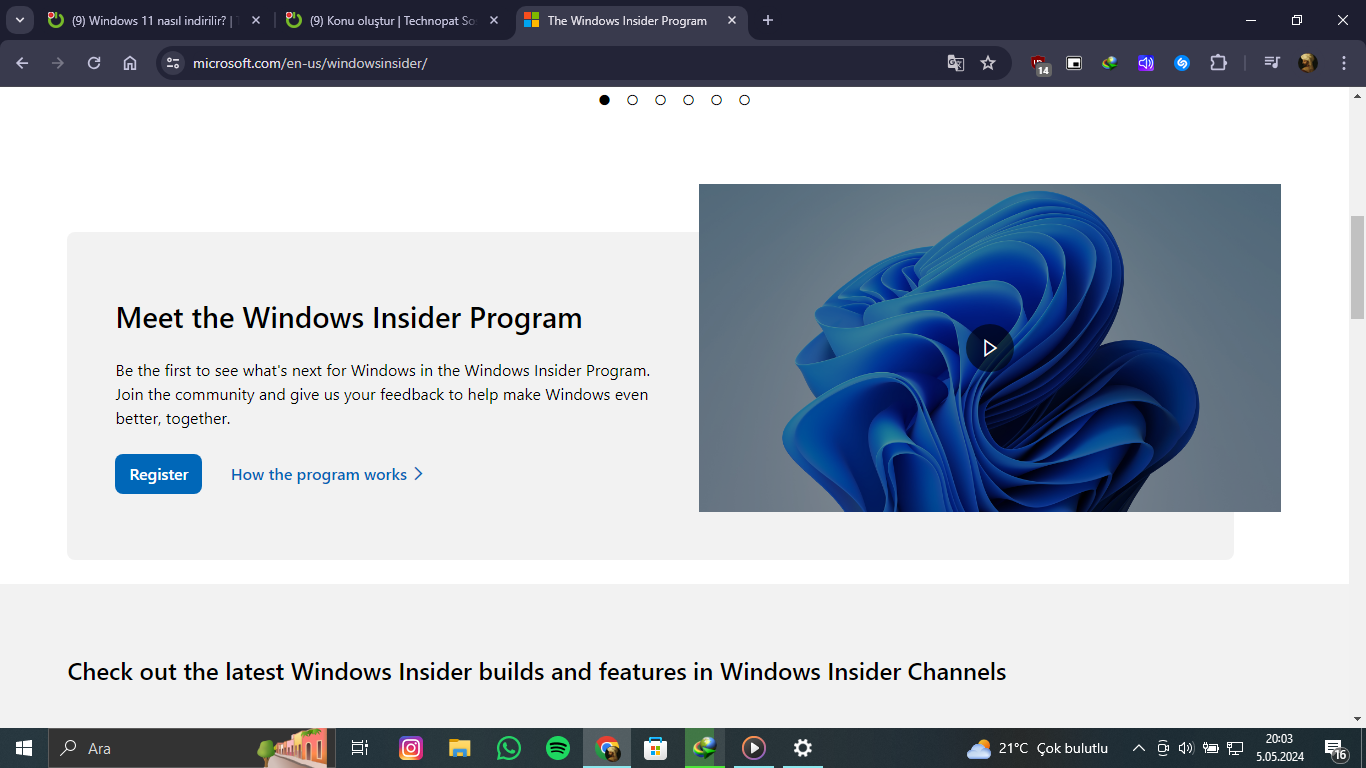Click the scrollbar down arrow
The height and width of the screenshot is (768, 1366).
tap(1357, 718)
